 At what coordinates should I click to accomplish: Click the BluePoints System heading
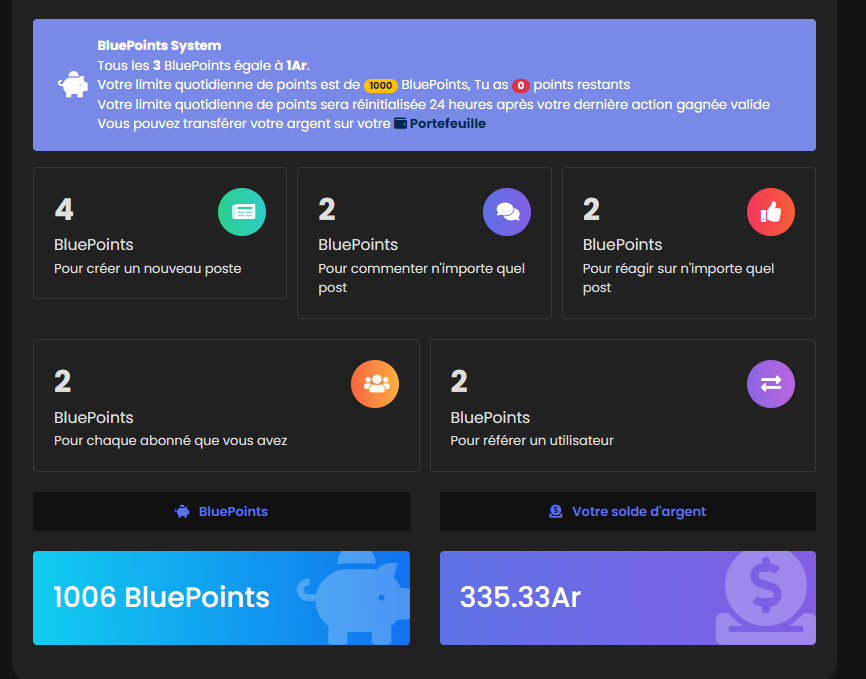tap(159, 46)
